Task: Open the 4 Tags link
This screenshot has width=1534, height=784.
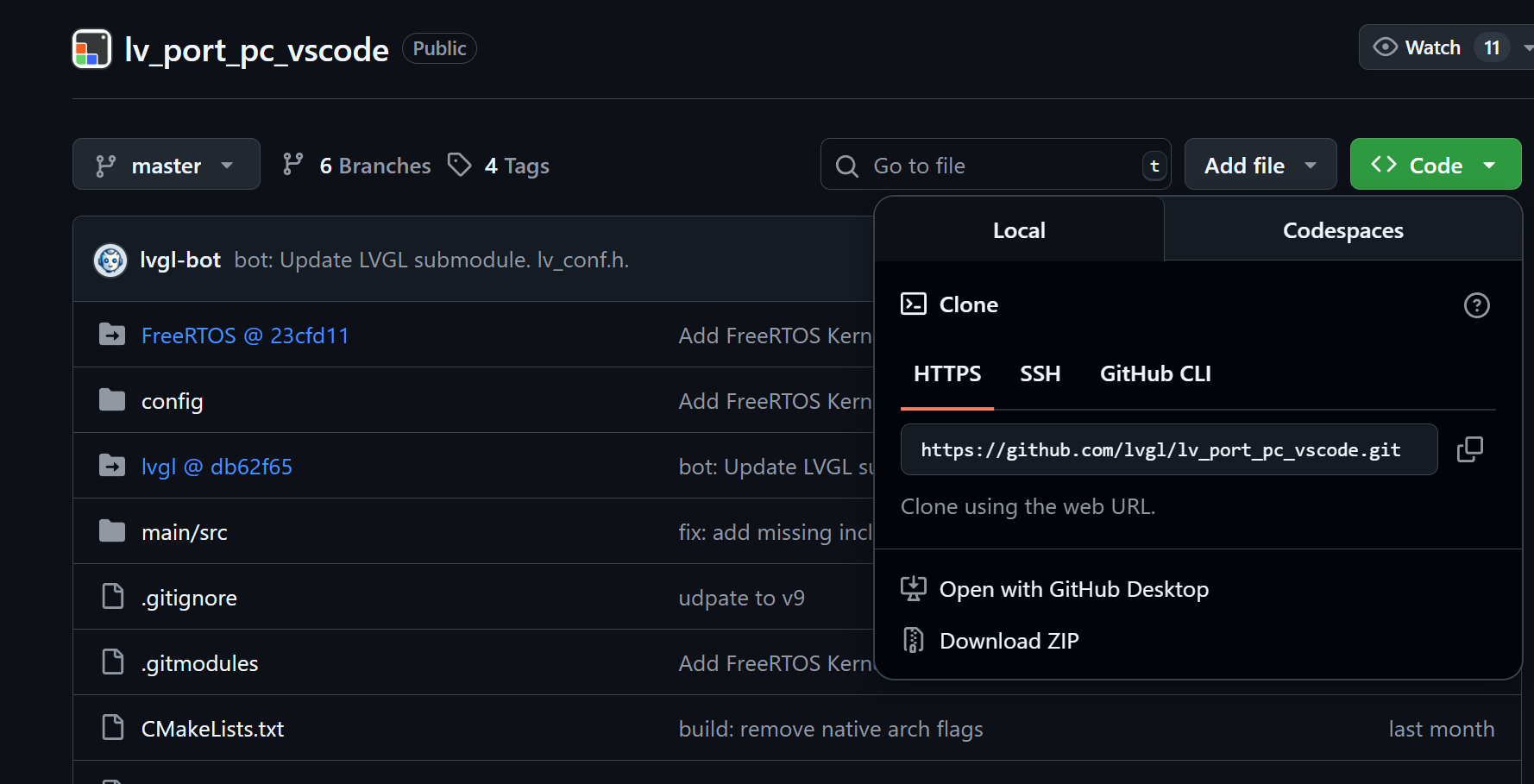Action: point(499,165)
